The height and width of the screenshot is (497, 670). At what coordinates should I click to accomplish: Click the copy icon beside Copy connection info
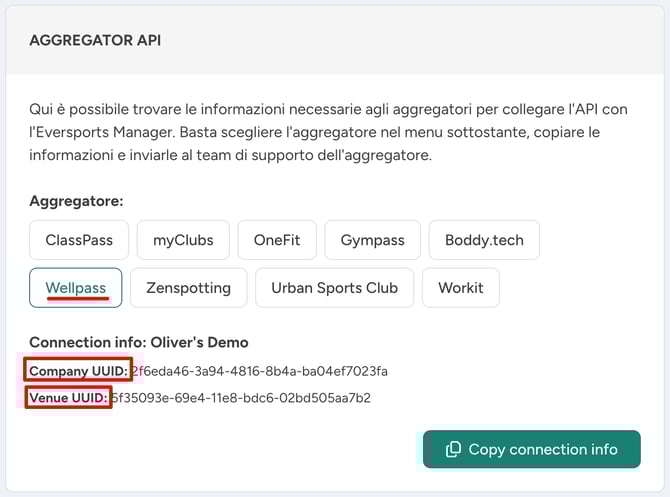point(453,449)
